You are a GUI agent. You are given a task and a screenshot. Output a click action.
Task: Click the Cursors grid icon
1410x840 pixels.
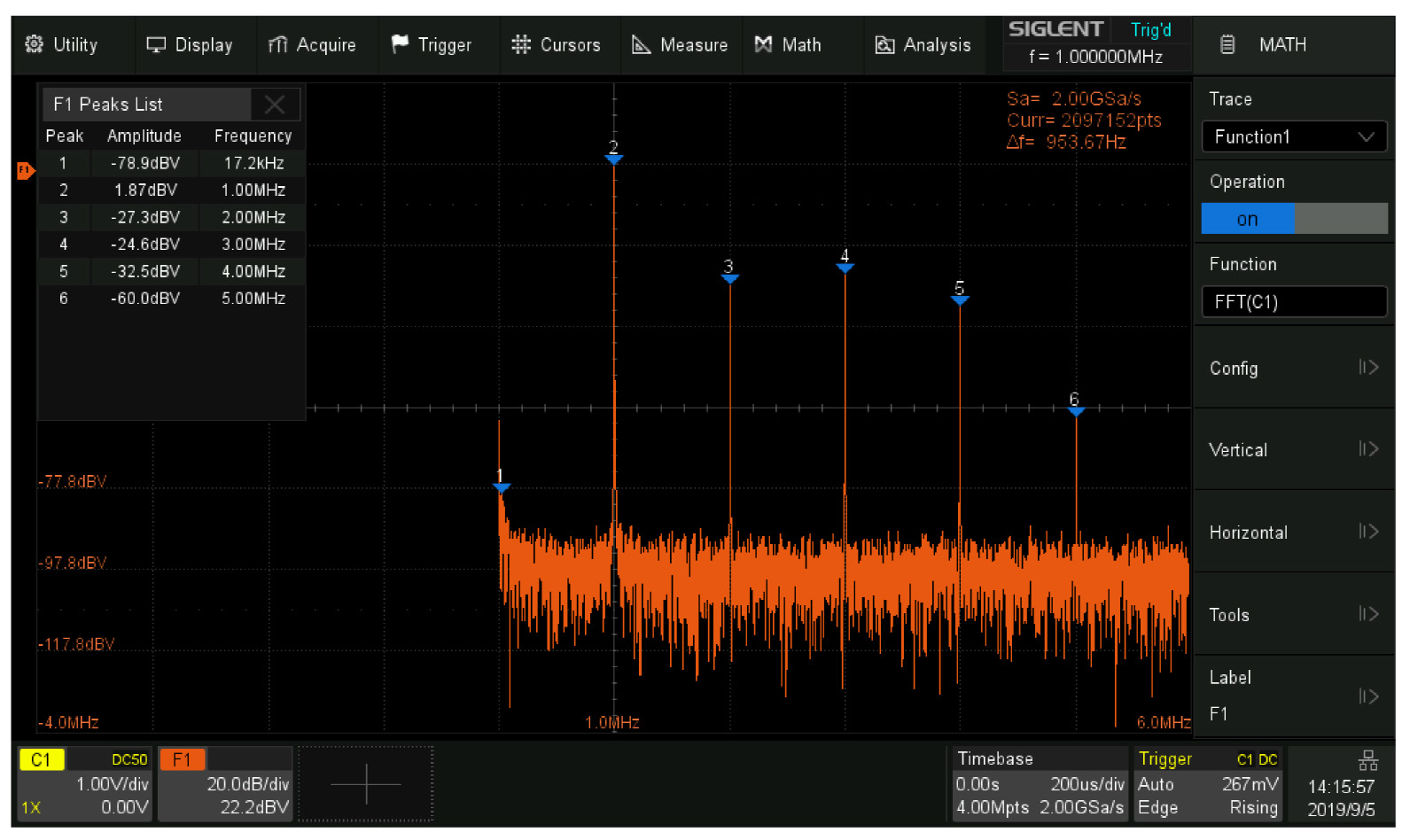click(521, 44)
